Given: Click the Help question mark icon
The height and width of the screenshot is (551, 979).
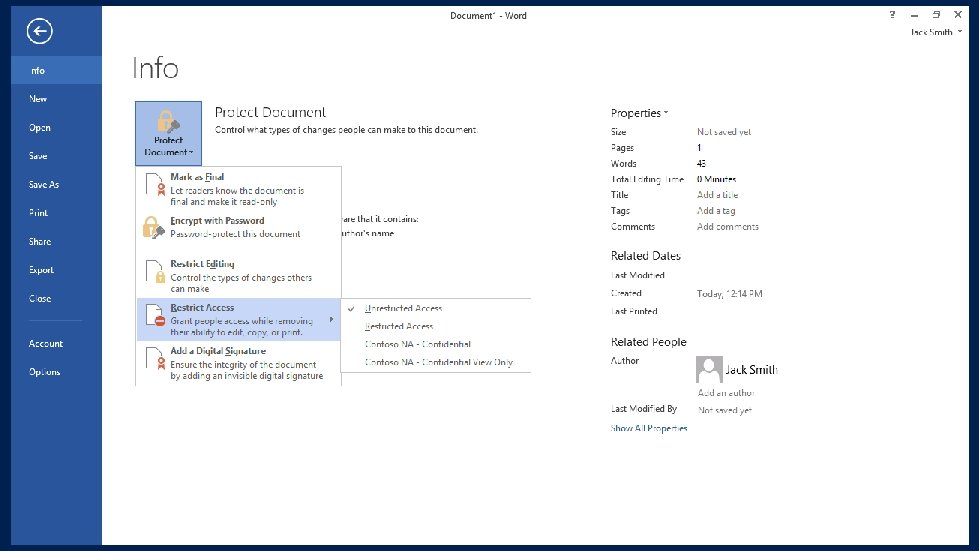Looking at the screenshot, I should 892,14.
